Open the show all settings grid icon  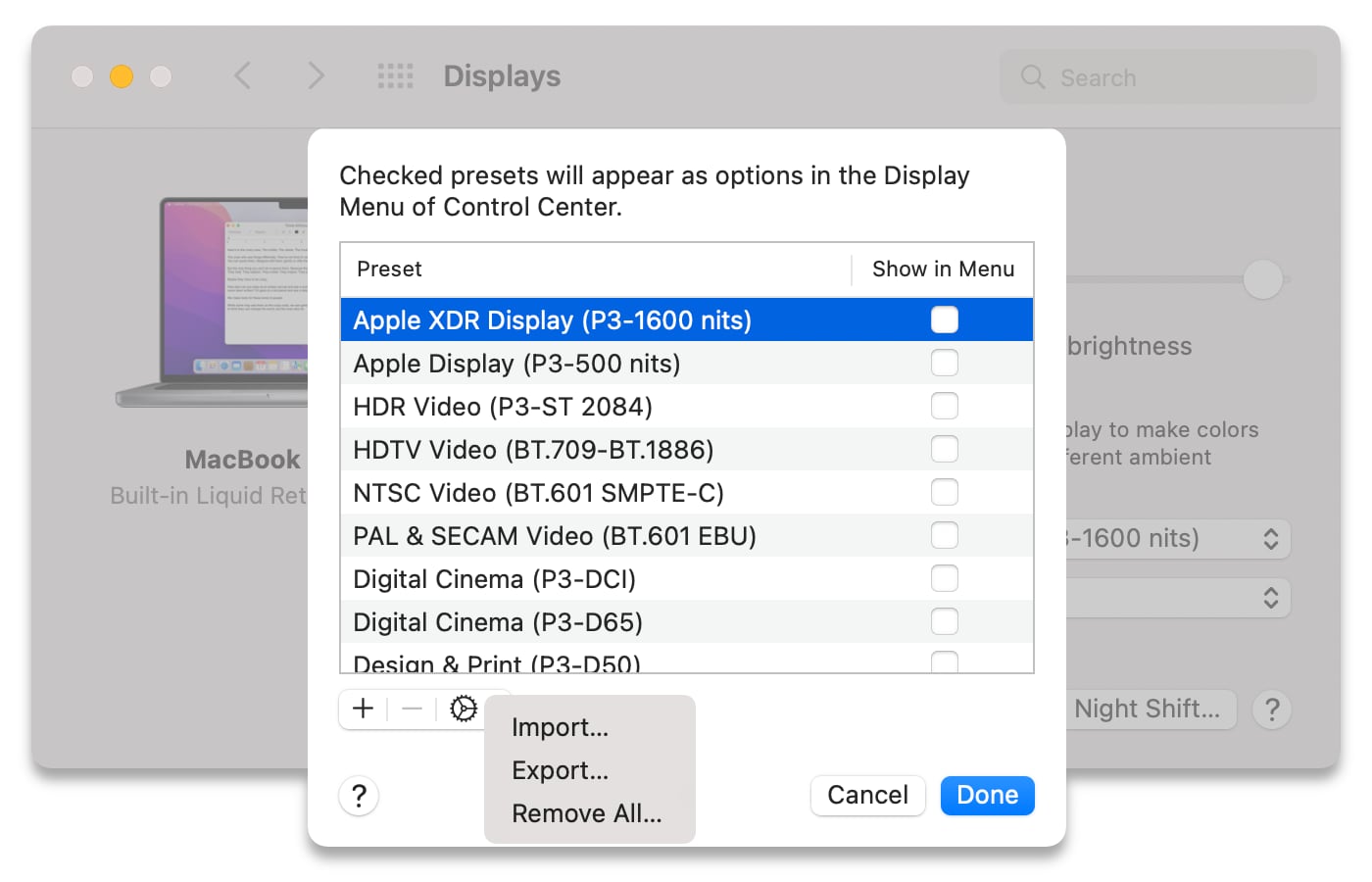coord(396,75)
